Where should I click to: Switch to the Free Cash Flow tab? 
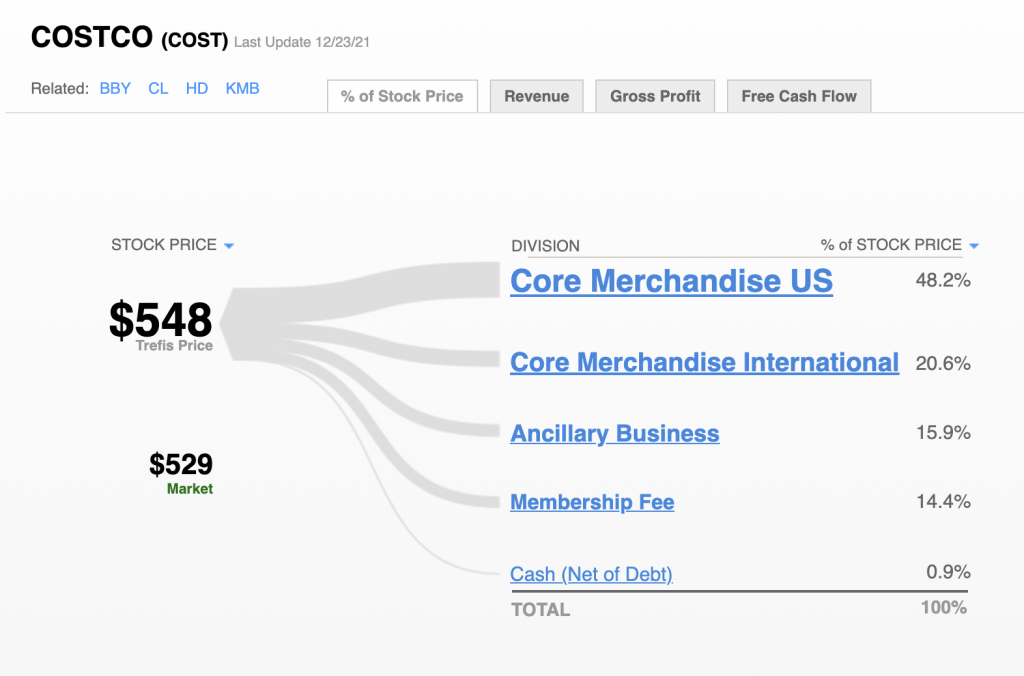pos(798,96)
